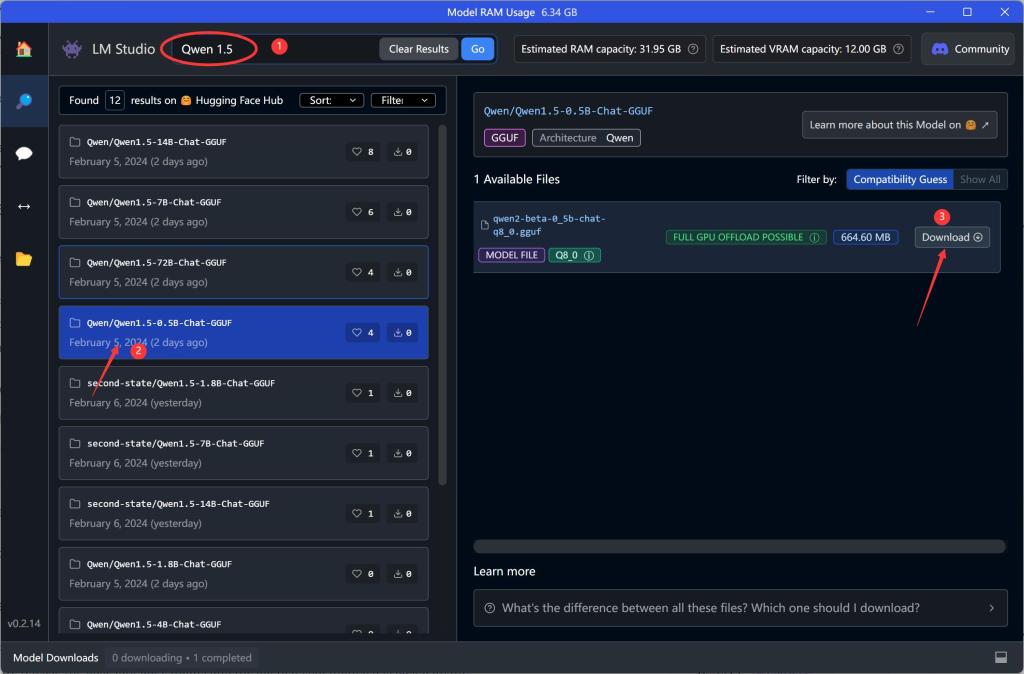Click 0 downloading 1 completed status text
Screen dimensions: 1024x674
click(182, 658)
